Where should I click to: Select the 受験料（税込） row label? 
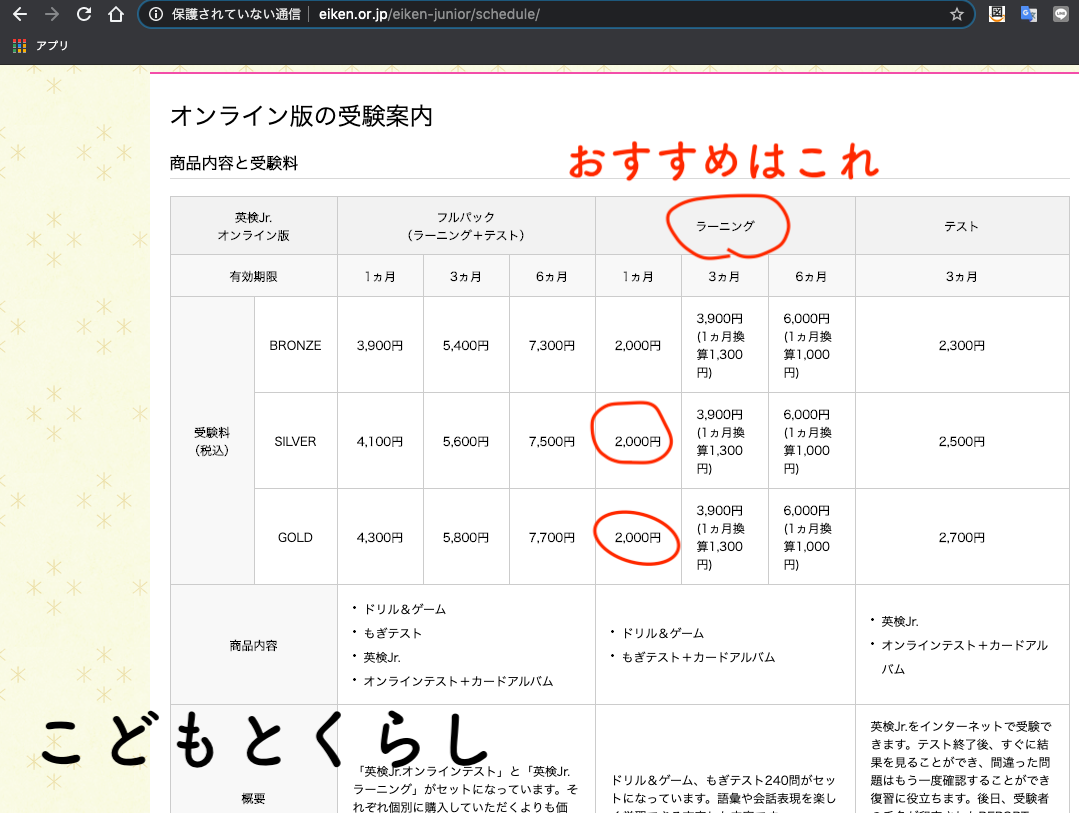212,441
